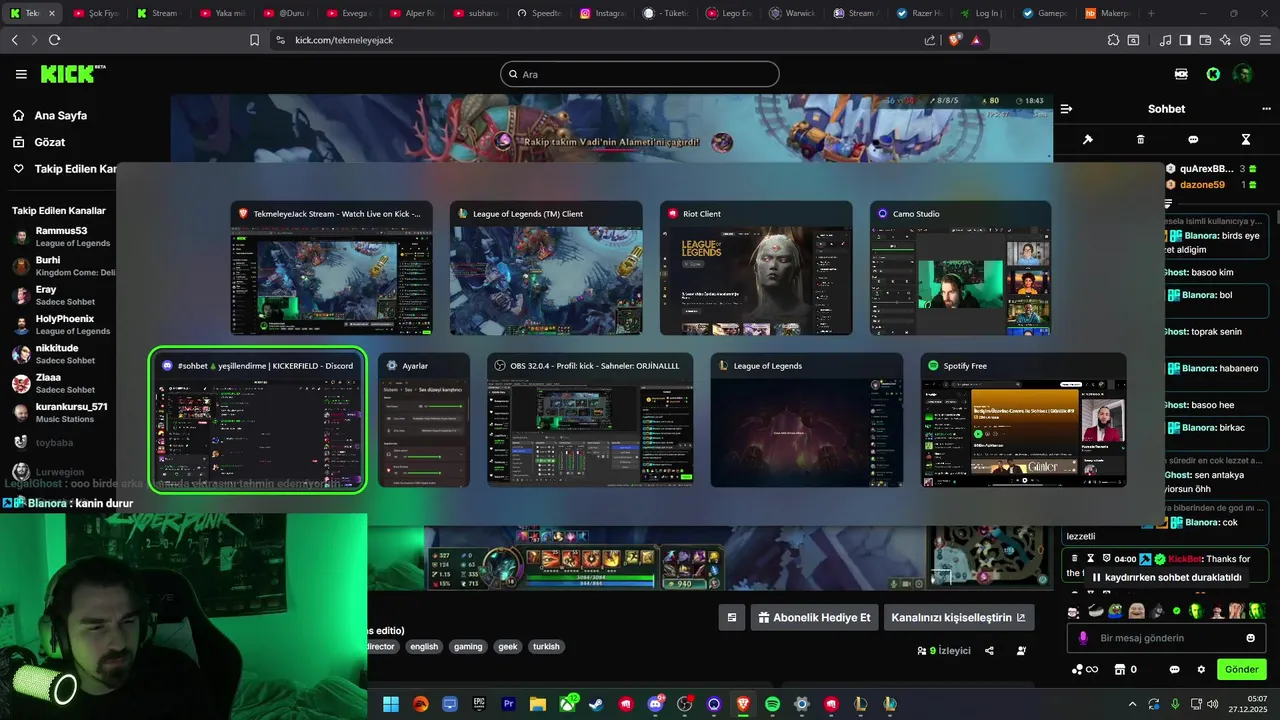The height and width of the screenshot is (720, 1280).
Task: Open the chat settings gear icon
Action: (1201, 669)
